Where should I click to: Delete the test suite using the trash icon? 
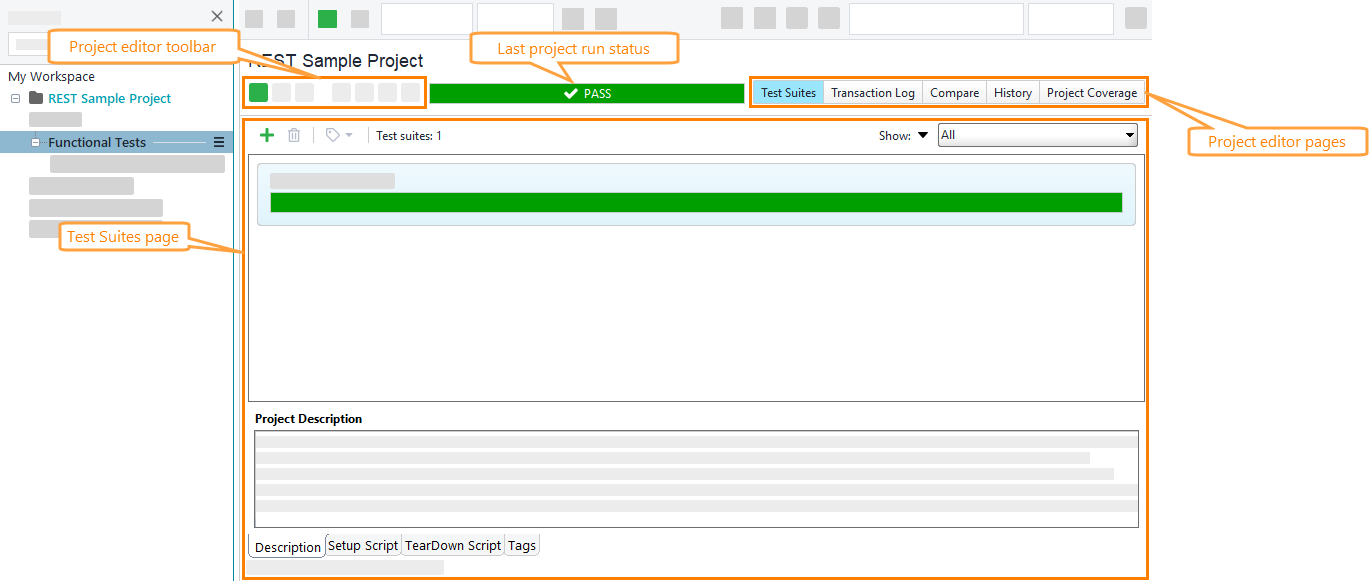[x=293, y=134]
